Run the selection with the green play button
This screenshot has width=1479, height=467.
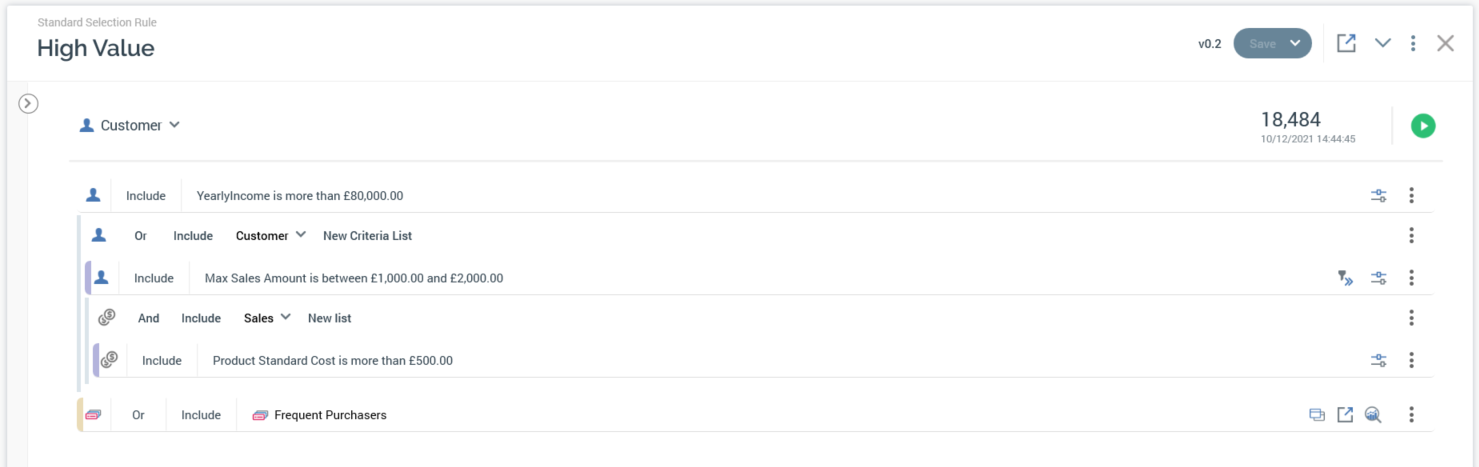pyautogui.click(x=1422, y=126)
